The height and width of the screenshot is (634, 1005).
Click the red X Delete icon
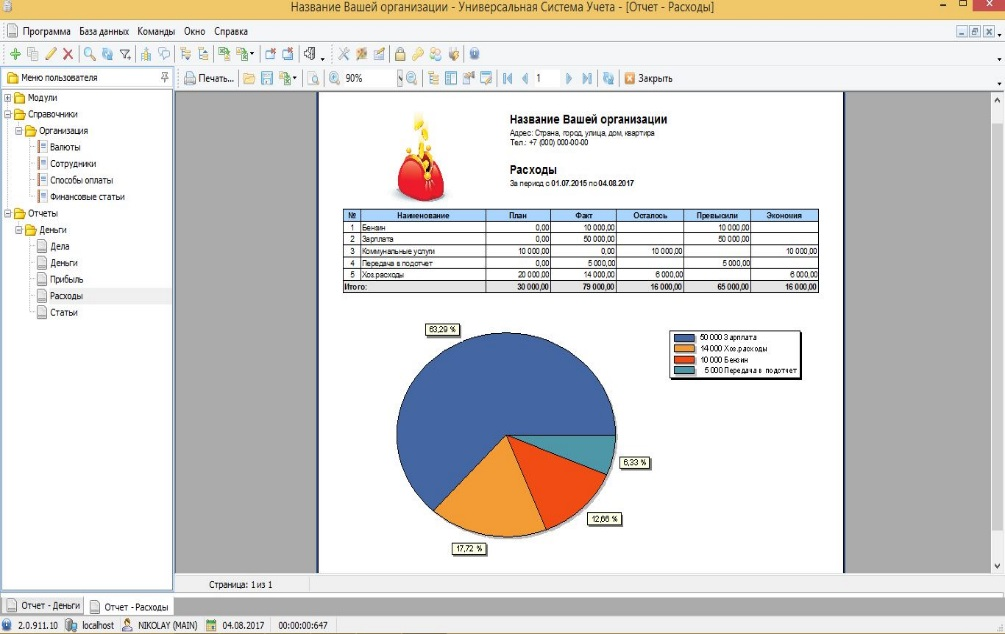coord(68,54)
